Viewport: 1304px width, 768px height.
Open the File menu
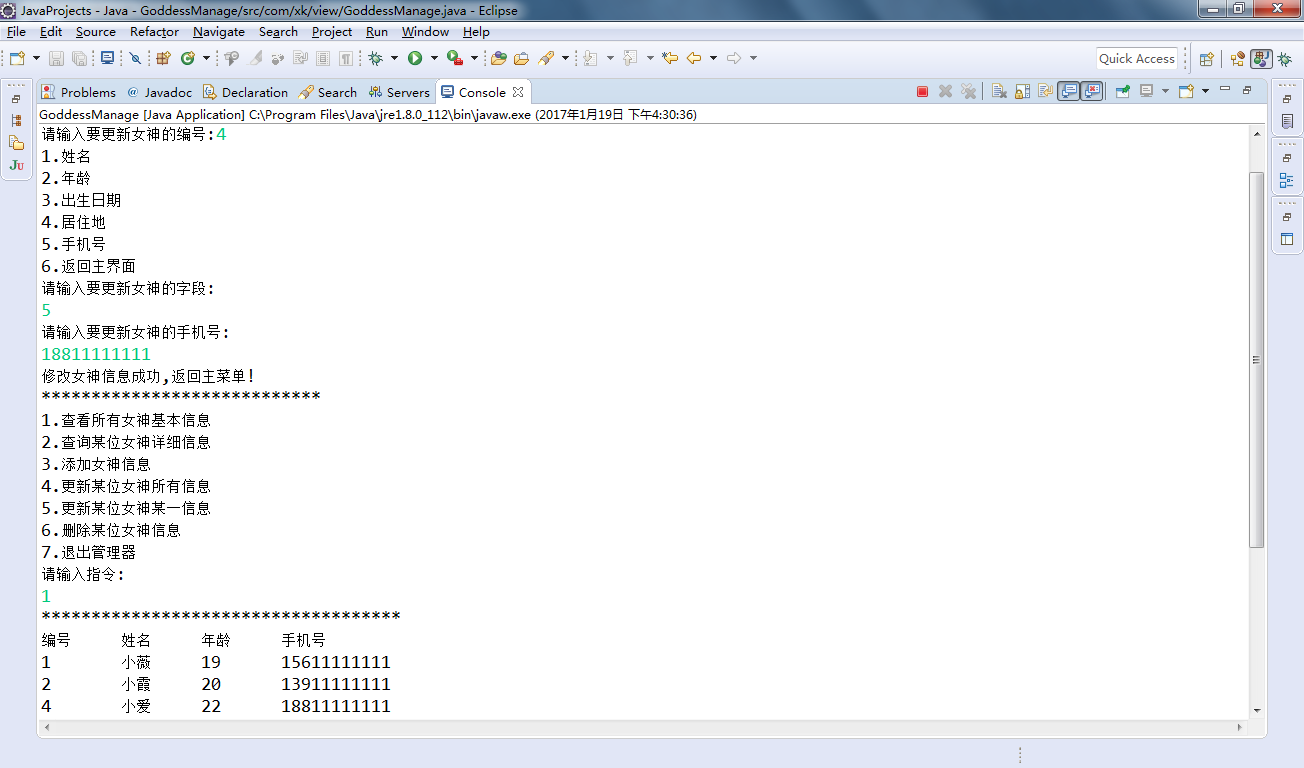[16, 32]
